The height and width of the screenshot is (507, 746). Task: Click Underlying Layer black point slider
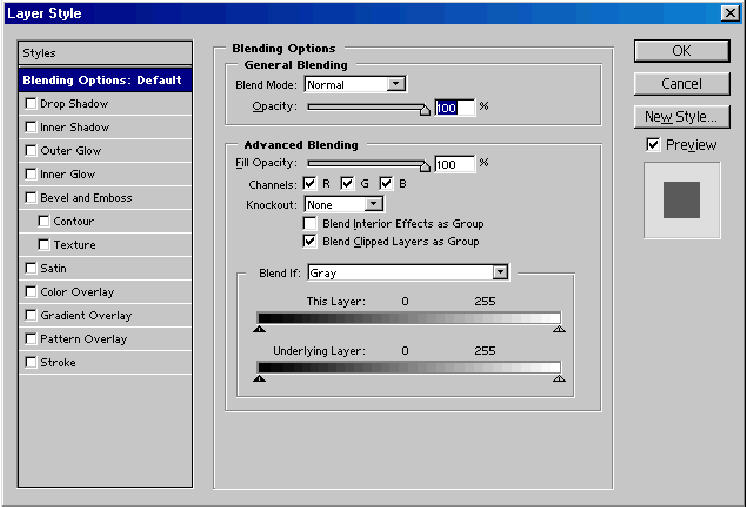259,379
